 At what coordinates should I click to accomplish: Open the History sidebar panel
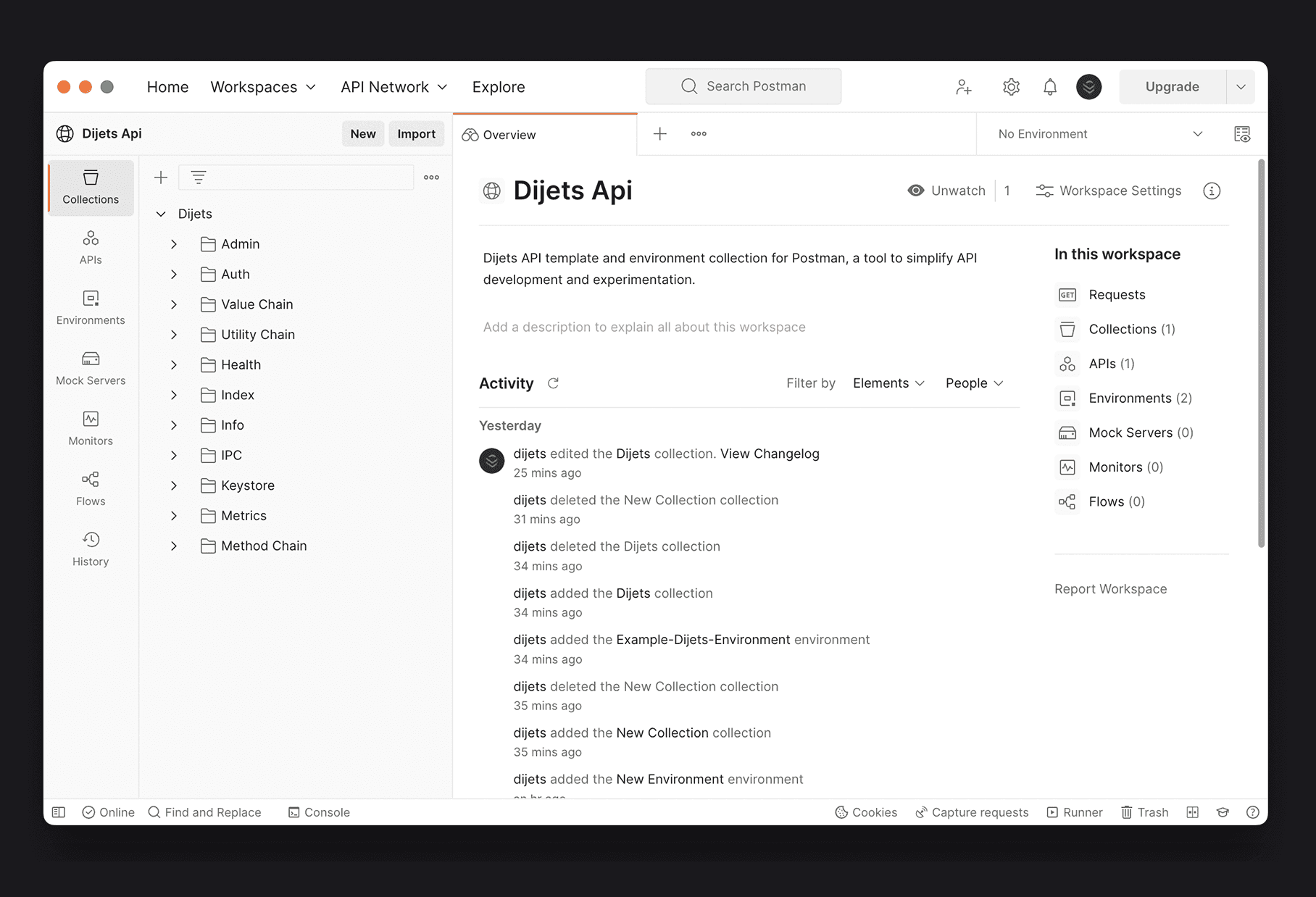(91, 548)
